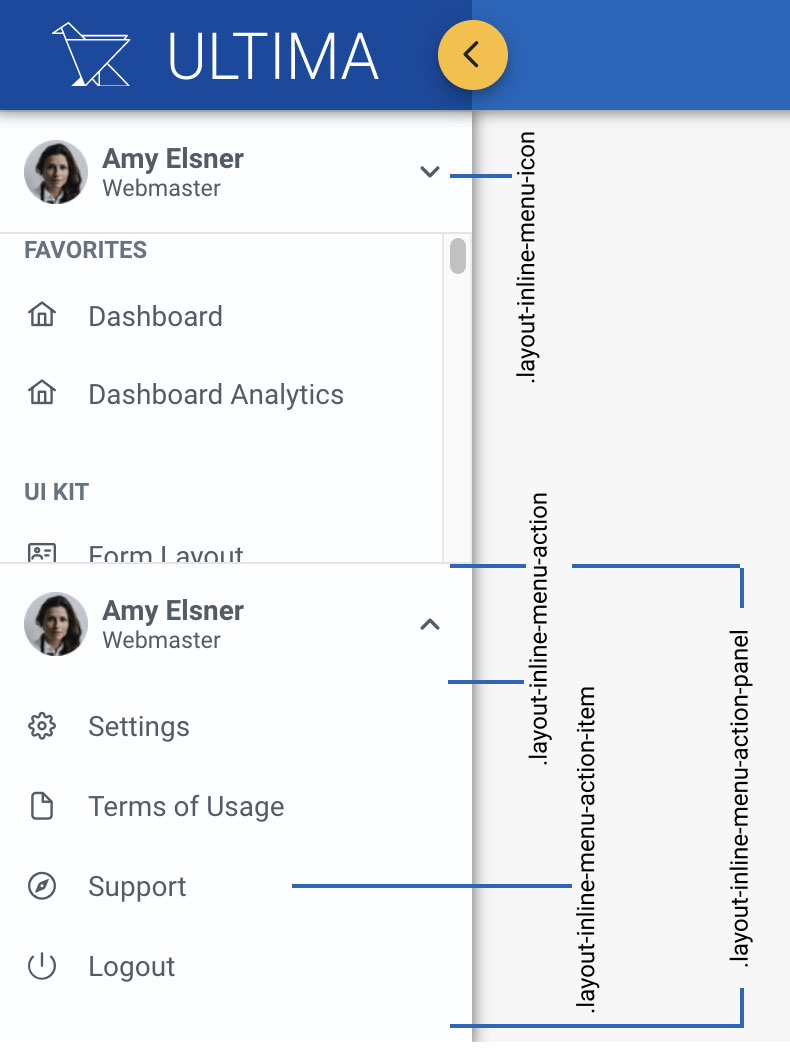Click Amy Elsner's avatar next to down chevron
Screen dimensions: 790x1048
point(56,172)
